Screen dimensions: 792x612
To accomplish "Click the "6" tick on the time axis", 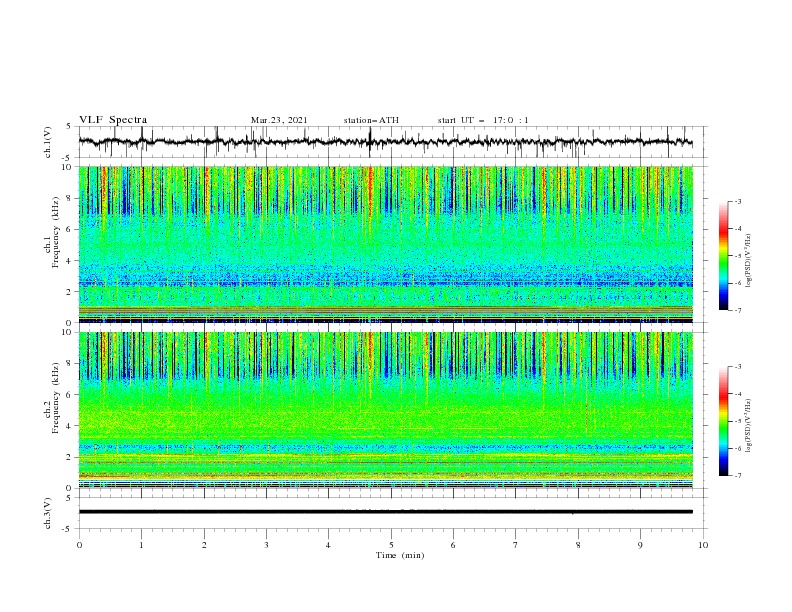I will coord(454,545).
